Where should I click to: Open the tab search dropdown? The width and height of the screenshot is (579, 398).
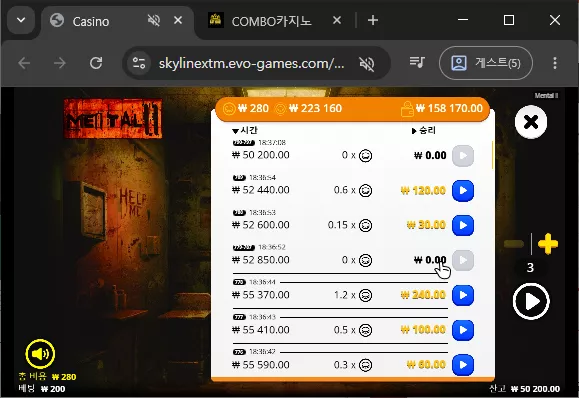tap(21, 20)
